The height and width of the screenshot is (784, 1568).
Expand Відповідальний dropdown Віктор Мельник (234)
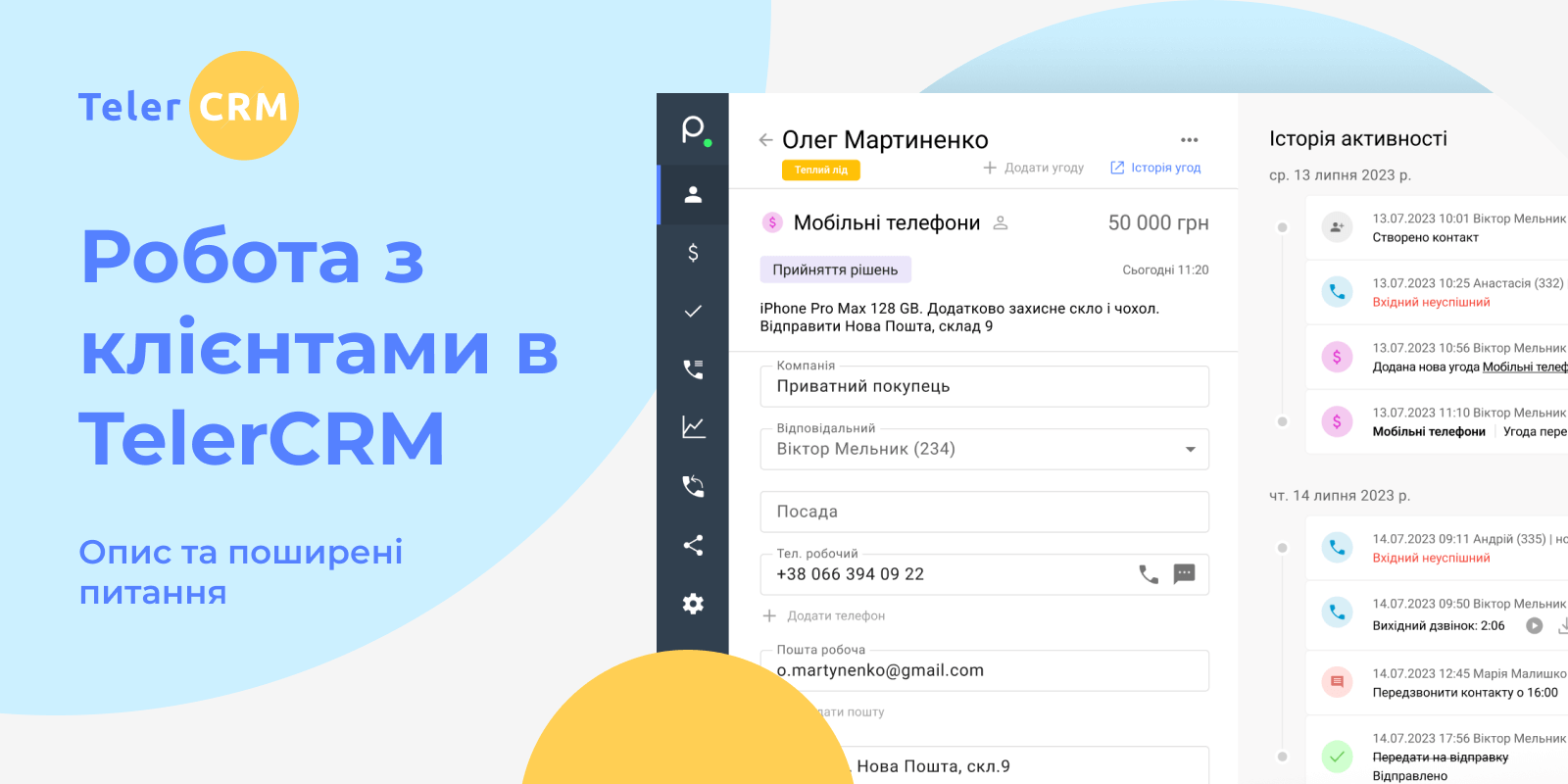point(984,449)
